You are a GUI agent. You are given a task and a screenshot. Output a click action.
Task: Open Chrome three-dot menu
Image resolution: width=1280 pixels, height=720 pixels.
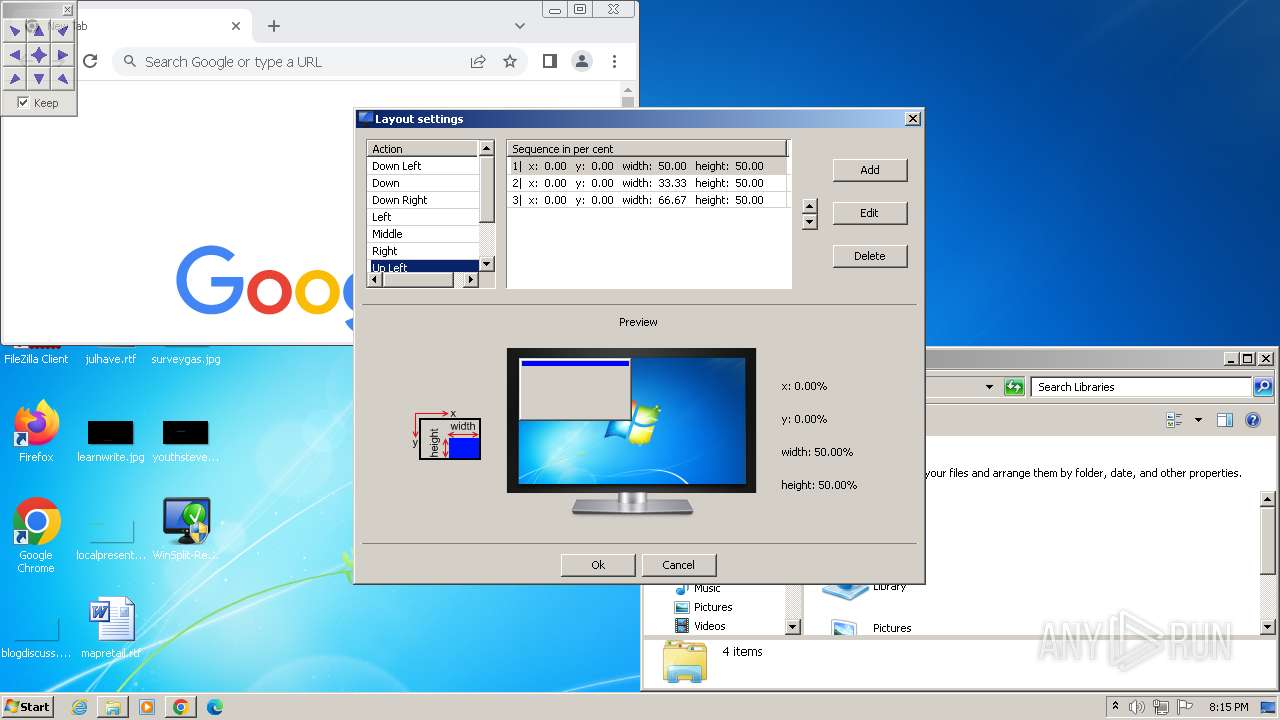pos(614,61)
